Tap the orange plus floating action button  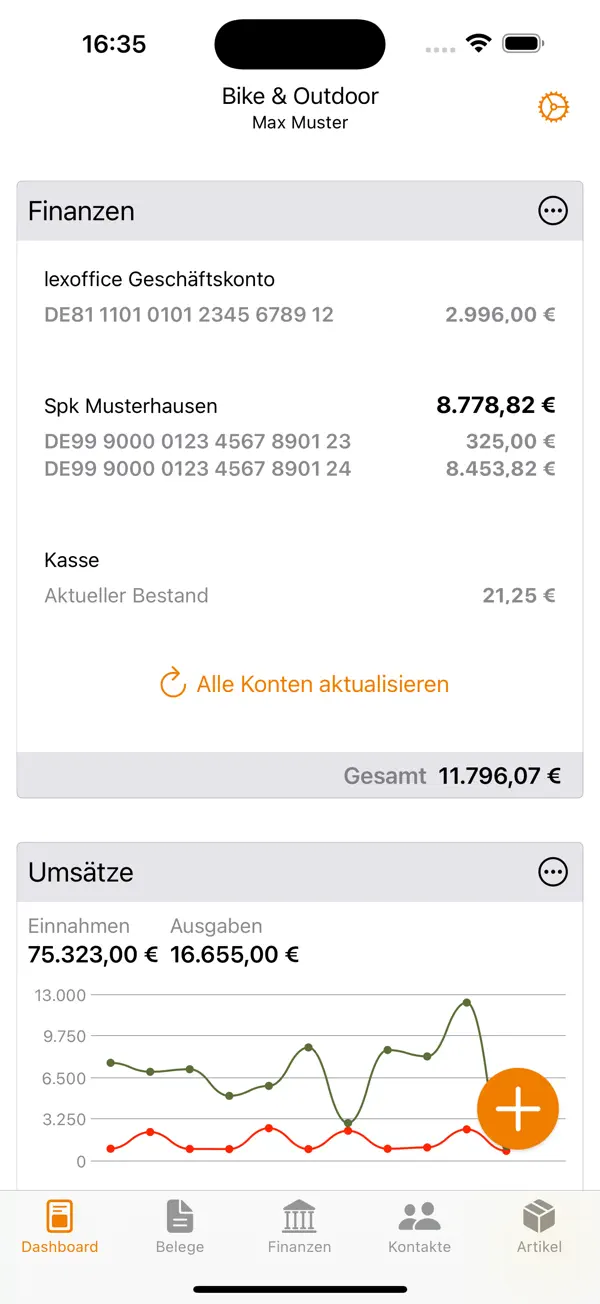(x=517, y=1109)
